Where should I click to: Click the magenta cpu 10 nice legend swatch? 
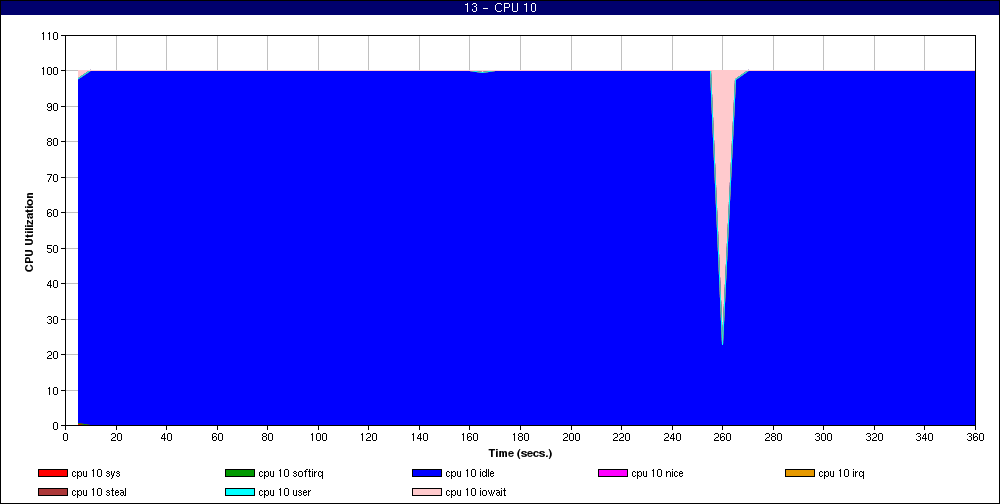[x=613, y=473]
